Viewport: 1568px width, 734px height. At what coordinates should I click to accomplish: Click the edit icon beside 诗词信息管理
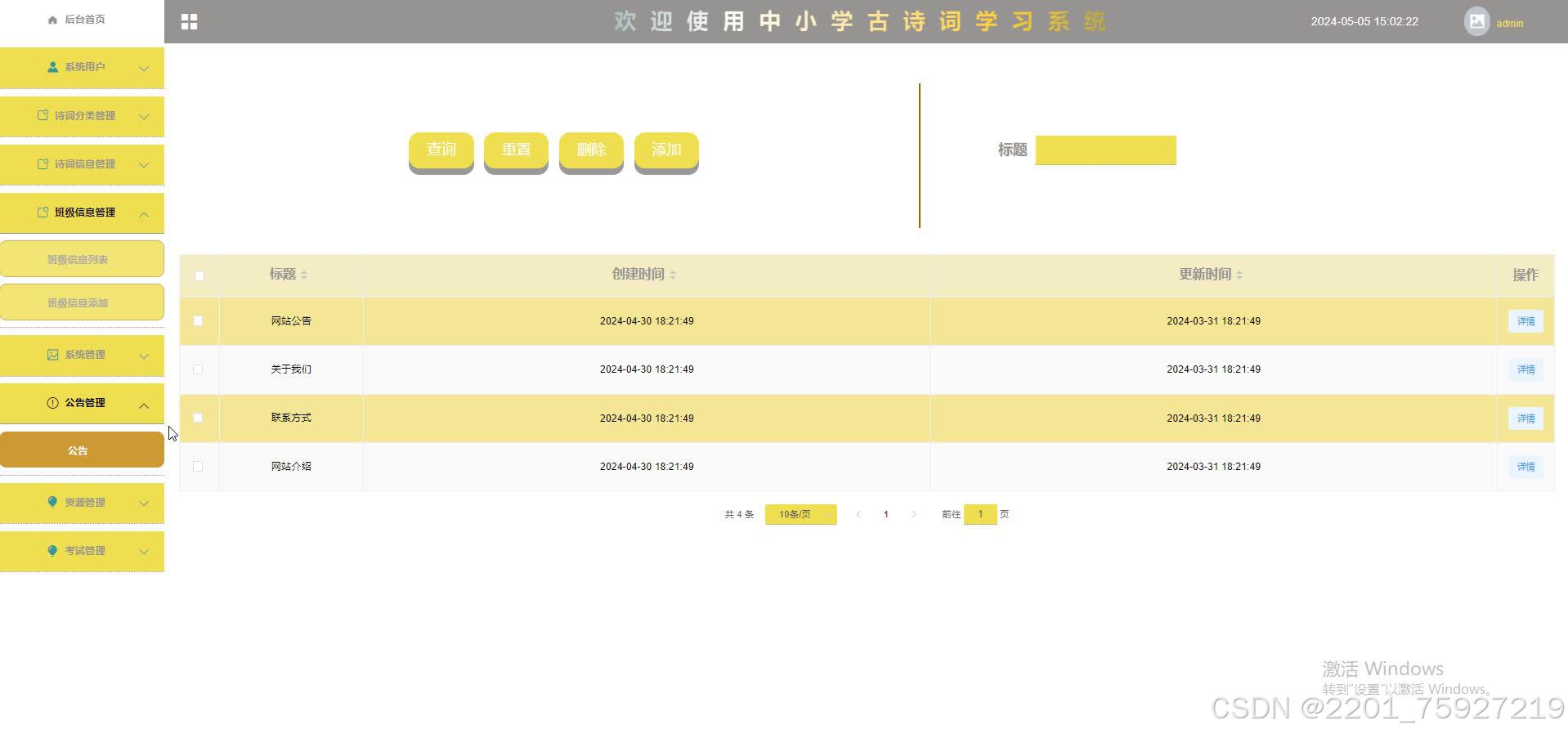(43, 163)
